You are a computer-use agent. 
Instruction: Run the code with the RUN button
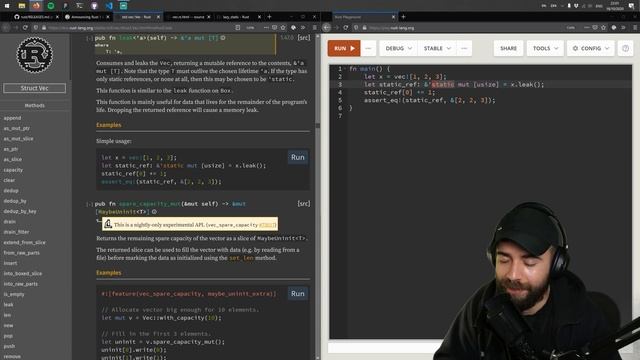click(344, 48)
